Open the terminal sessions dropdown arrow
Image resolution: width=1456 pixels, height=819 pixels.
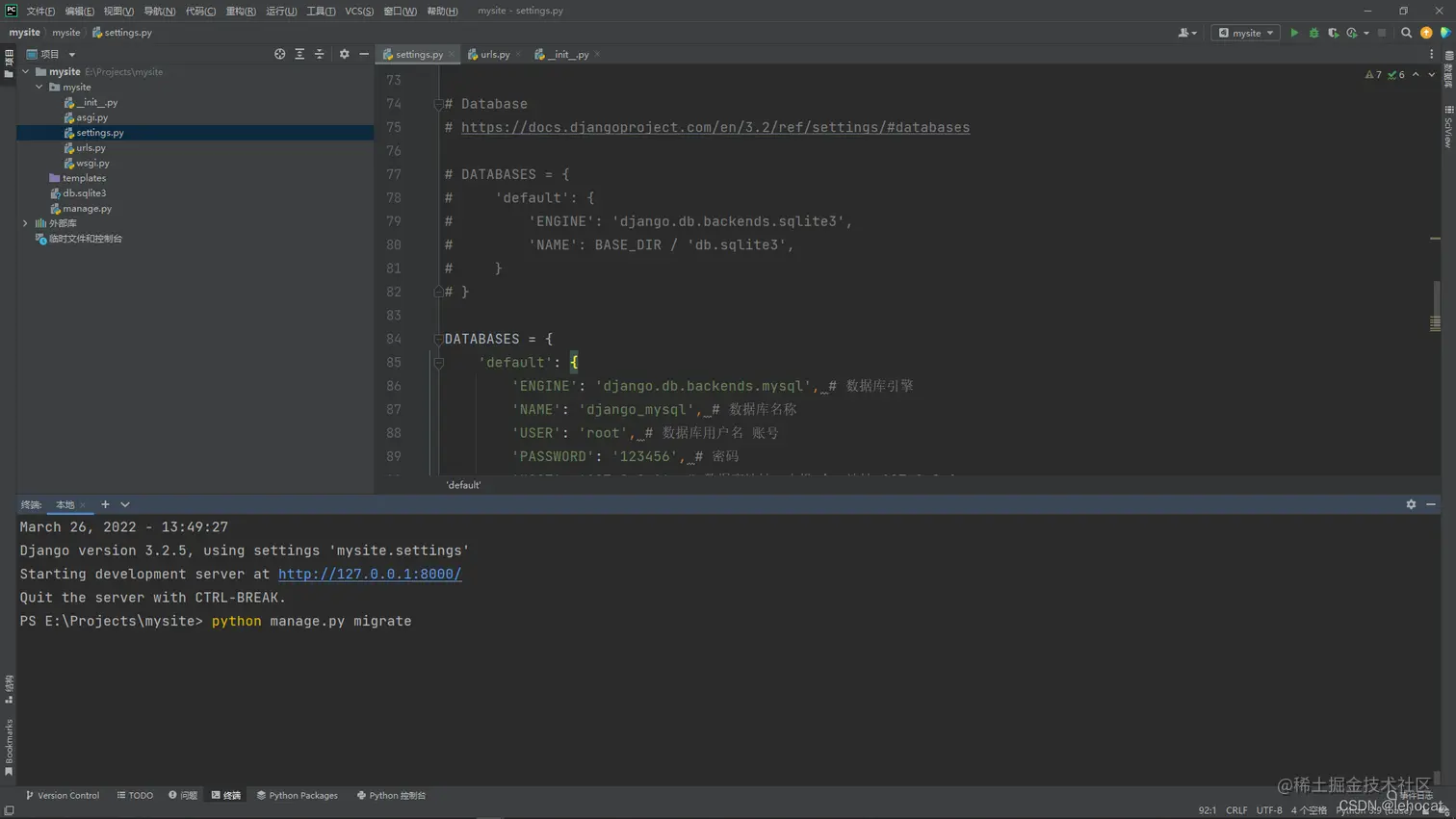(125, 504)
